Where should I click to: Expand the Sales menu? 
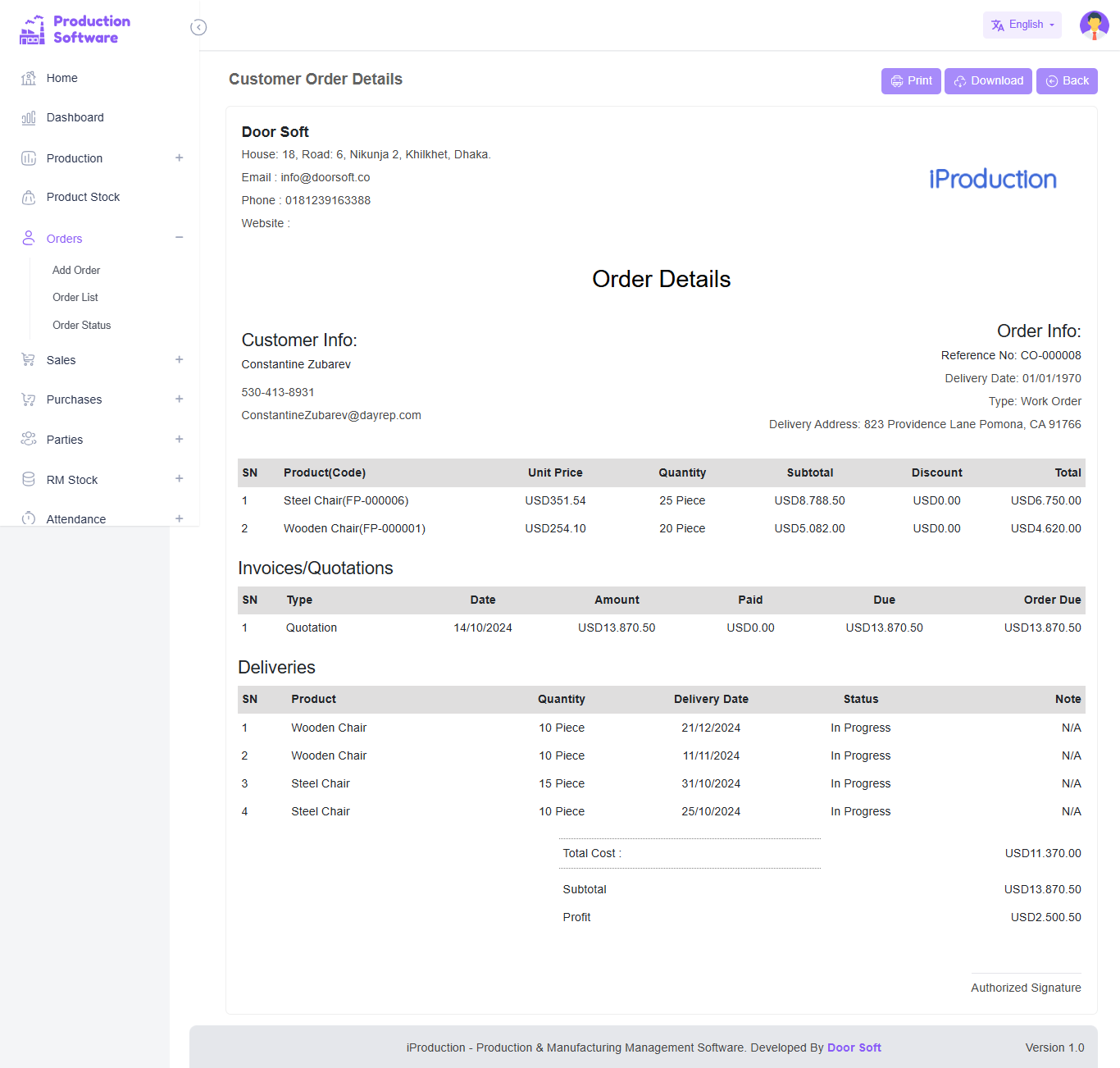[179, 359]
